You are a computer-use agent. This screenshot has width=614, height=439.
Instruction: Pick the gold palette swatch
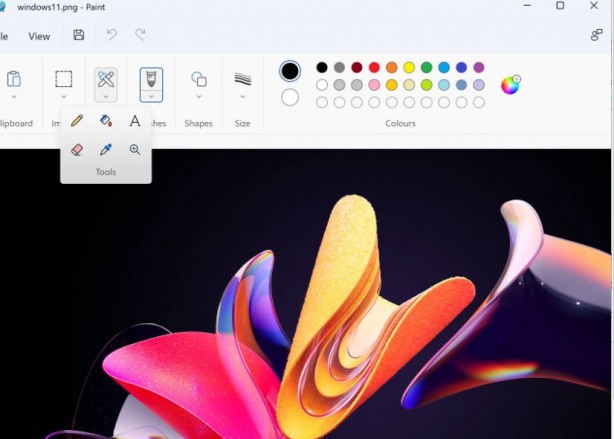click(x=392, y=85)
